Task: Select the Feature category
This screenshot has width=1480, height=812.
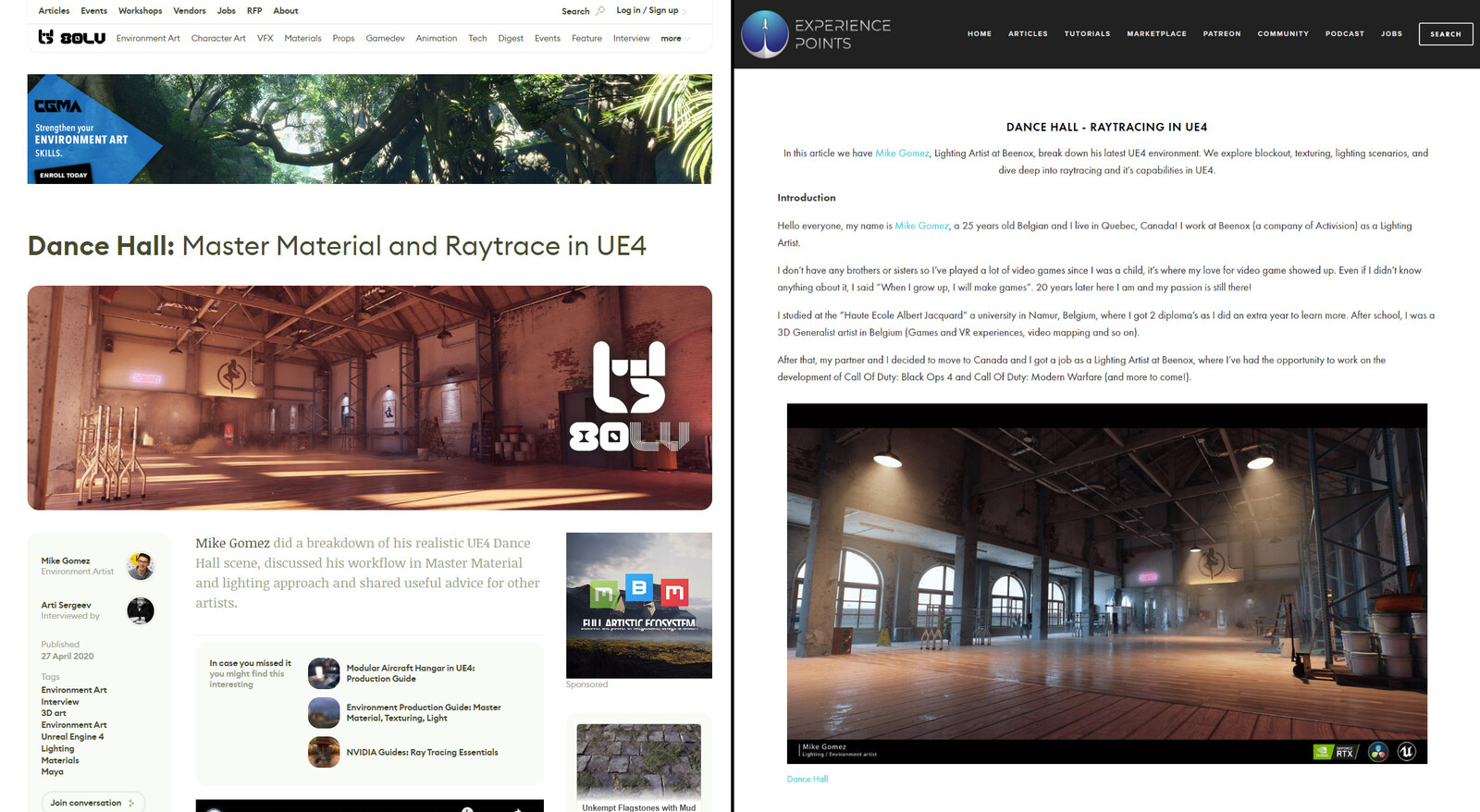Action: [586, 39]
